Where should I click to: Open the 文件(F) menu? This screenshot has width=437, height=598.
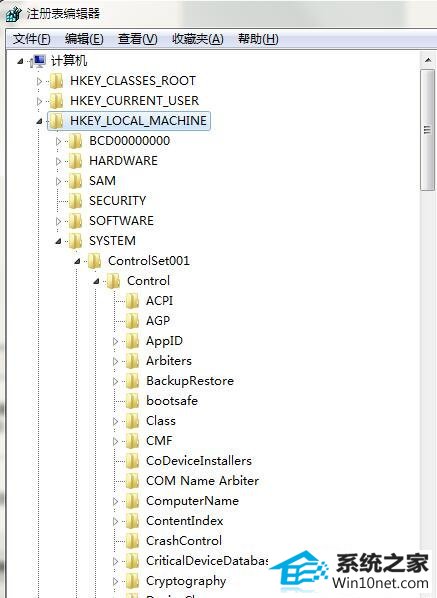[x=32, y=39]
